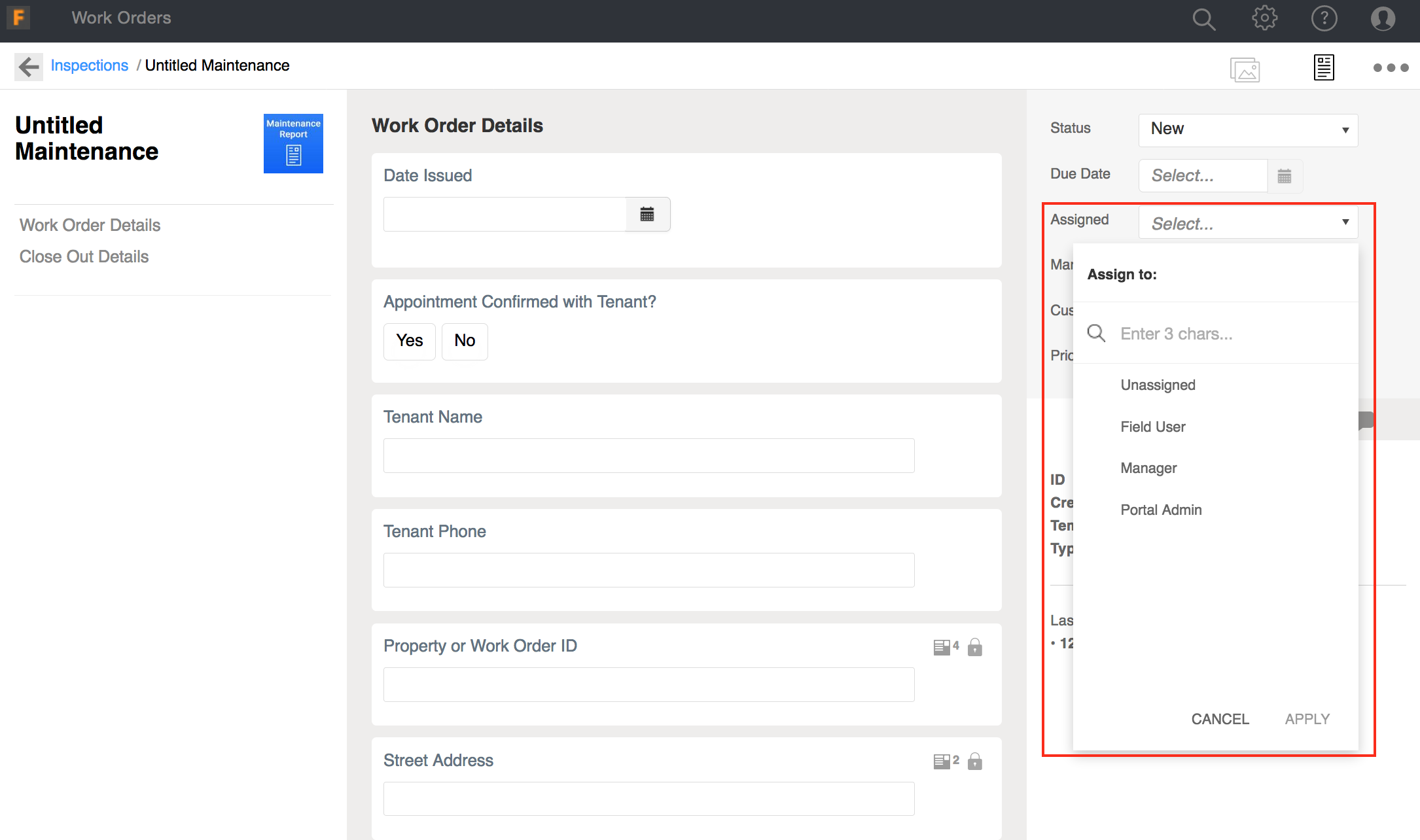Image resolution: width=1420 pixels, height=840 pixels.
Task: Open Due Date calendar picker
Action: [x=1285, y=176]
